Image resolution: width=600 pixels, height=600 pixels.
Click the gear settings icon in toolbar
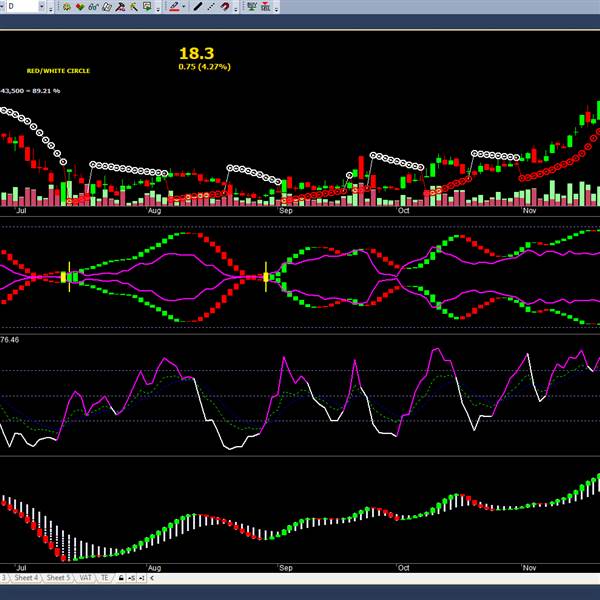coord(67,6)
